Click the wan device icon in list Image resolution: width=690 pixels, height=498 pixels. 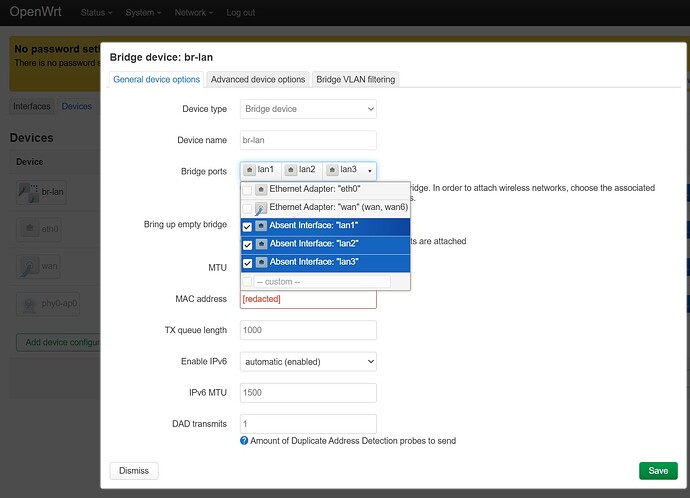[x=29, y=266]
